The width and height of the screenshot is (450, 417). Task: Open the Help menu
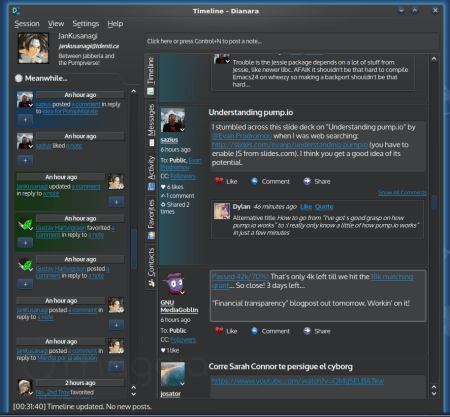115,24
